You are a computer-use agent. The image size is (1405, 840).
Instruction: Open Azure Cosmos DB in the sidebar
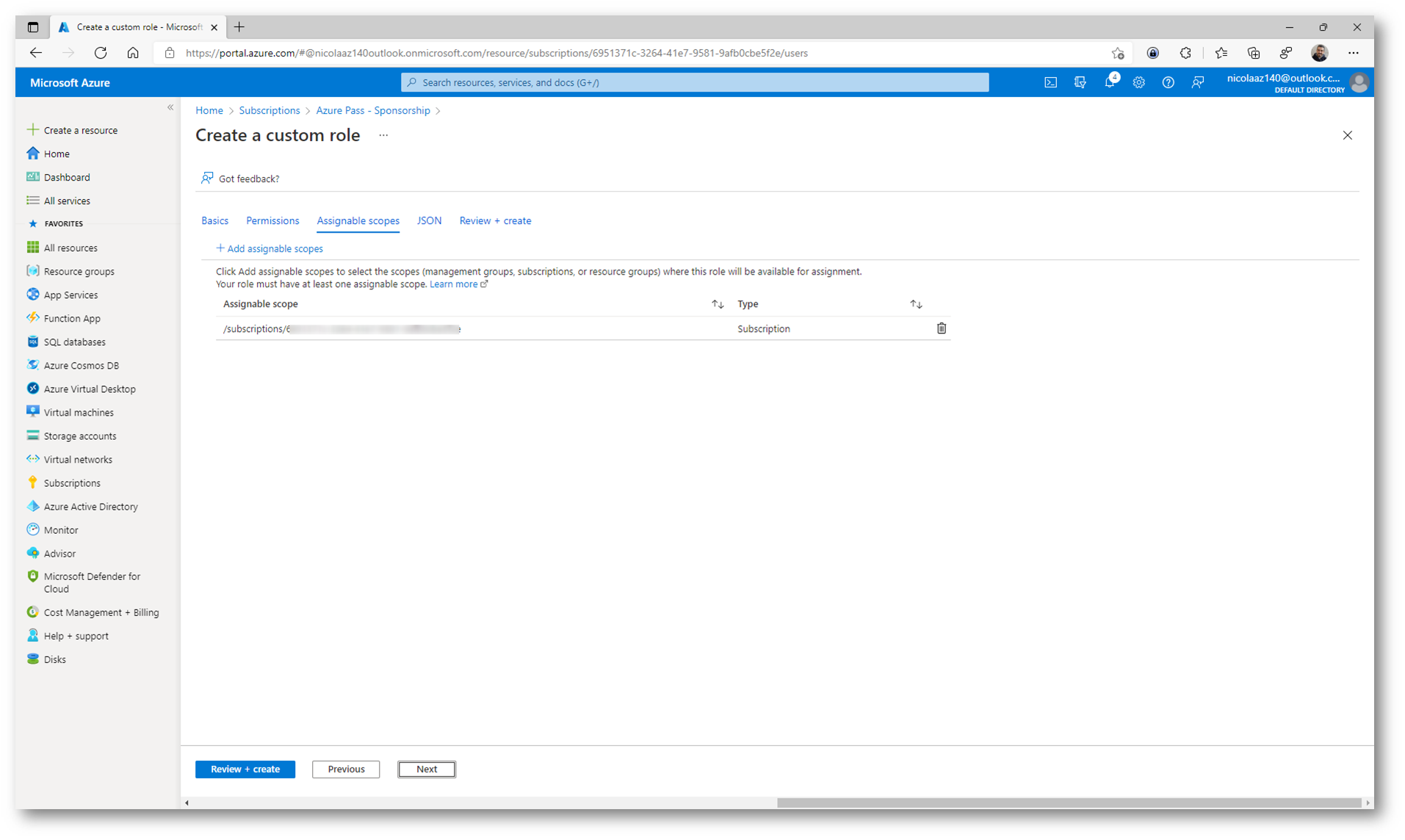point(73,365)
